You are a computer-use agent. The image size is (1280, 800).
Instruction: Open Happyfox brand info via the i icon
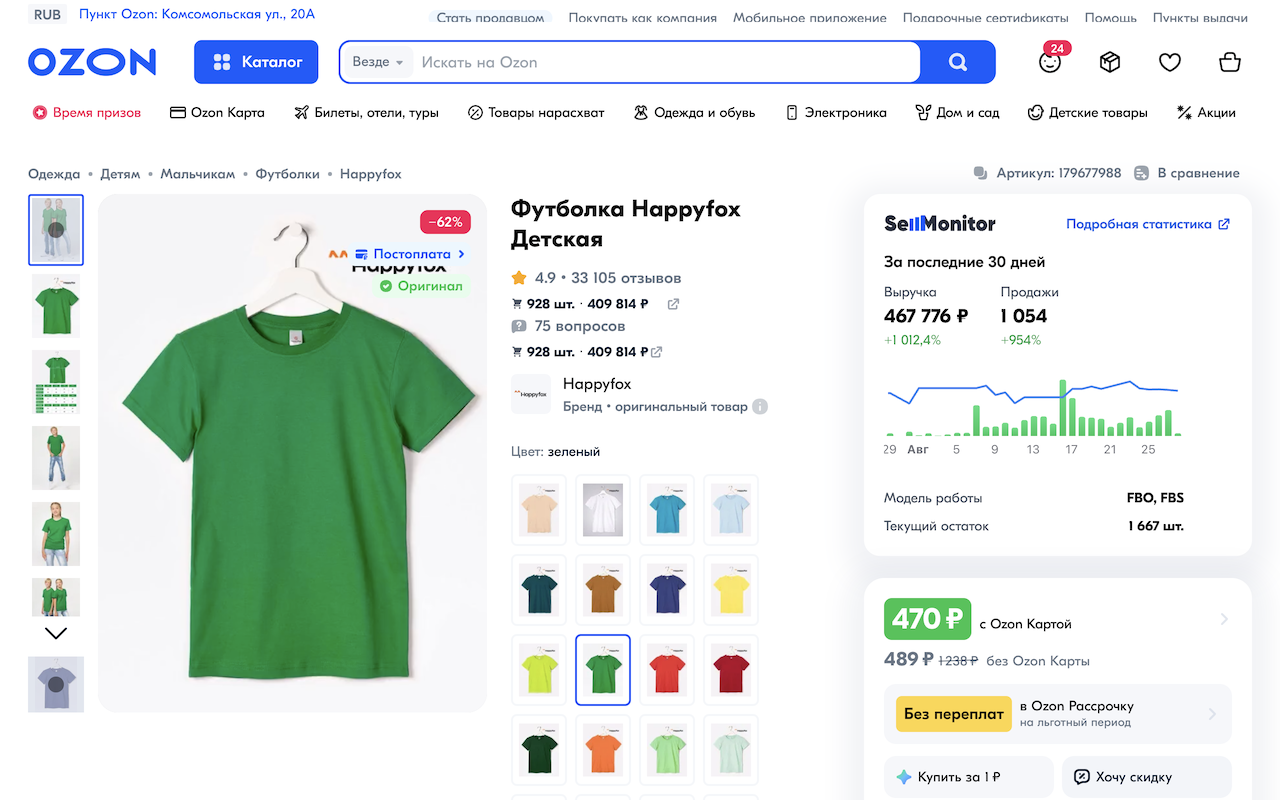[759, 406]
